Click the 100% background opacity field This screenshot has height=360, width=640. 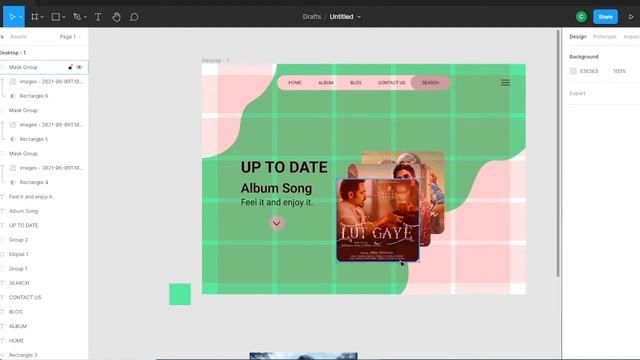click(x=619, y=71)
